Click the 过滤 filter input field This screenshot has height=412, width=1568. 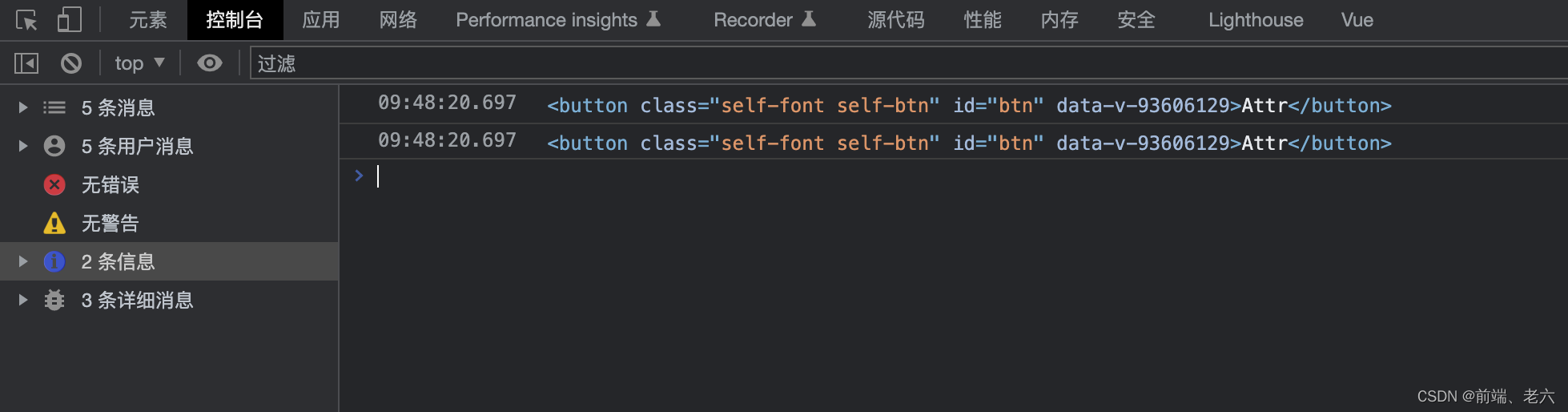pos(909,63)
